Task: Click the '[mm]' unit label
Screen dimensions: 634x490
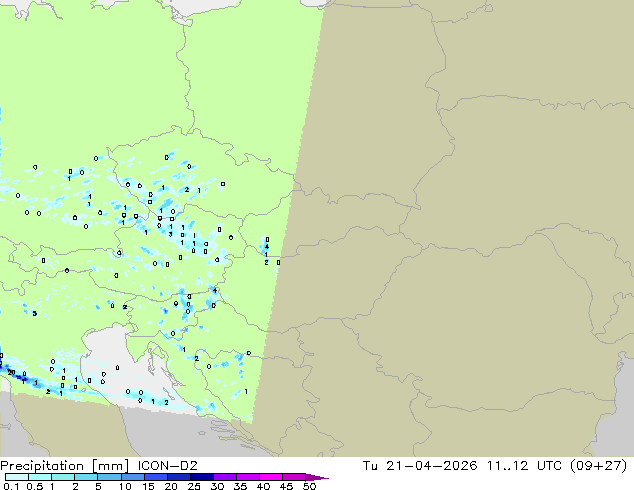Action: [110, 466]
